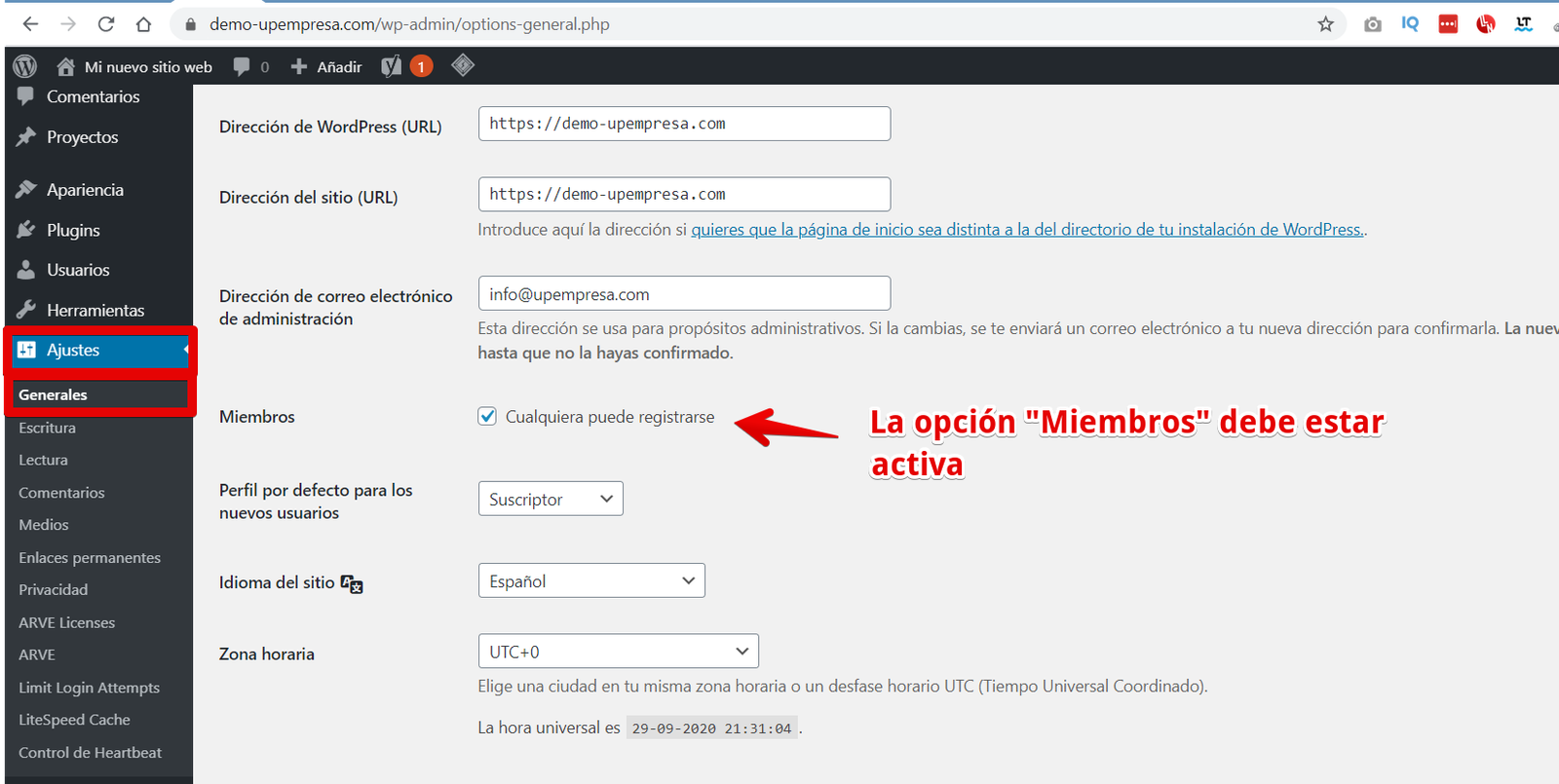Open Yoast notification badge showing 1

pos(421,66)
